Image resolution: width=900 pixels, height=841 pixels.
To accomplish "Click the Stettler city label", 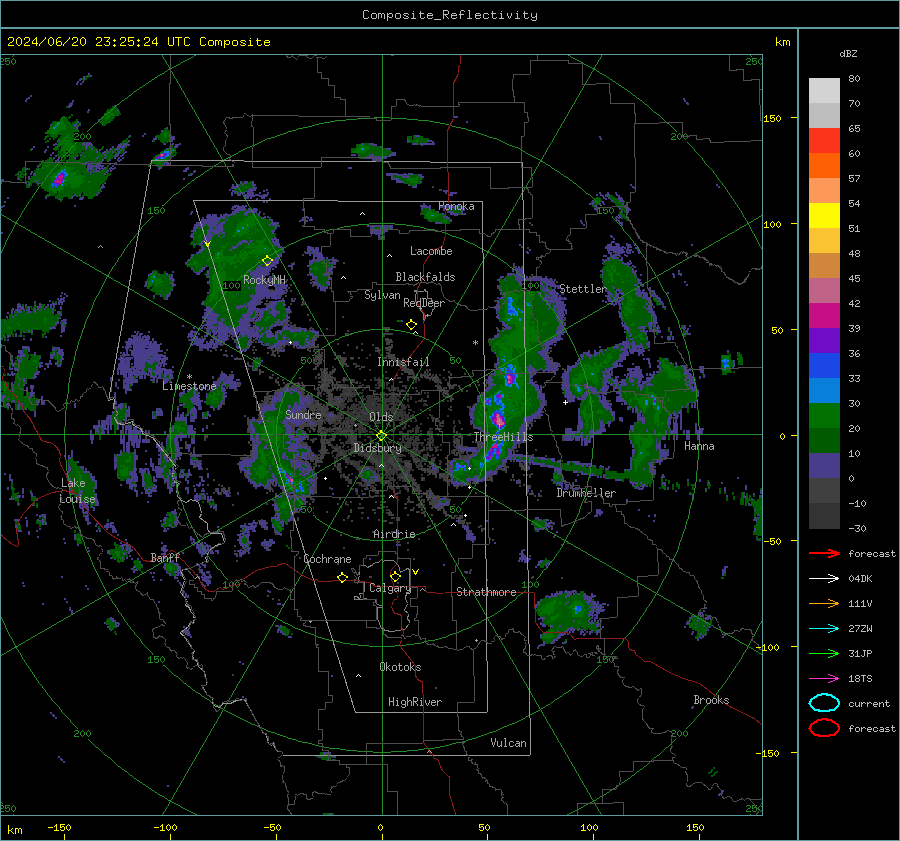I will (583, 289).
